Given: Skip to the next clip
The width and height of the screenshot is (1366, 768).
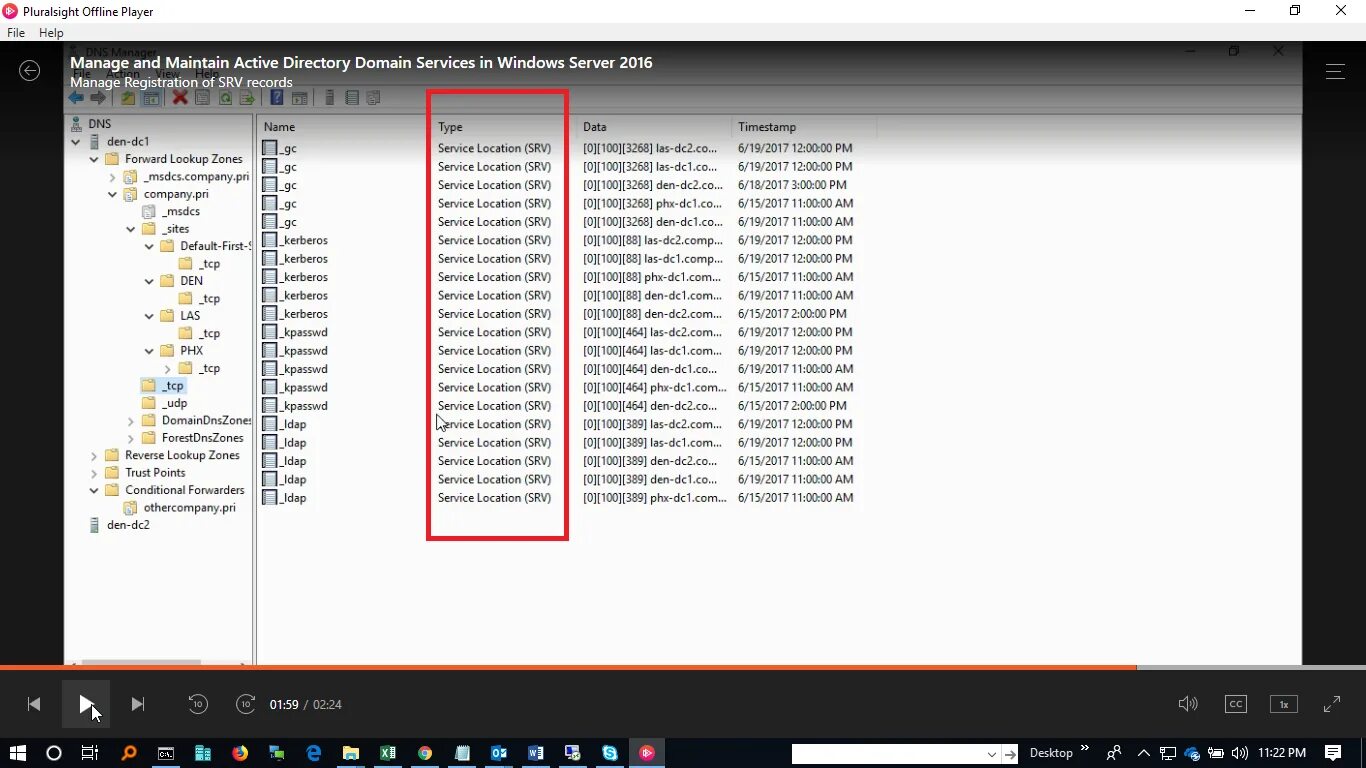Looking at the screenshot, I should coord(138,704).
